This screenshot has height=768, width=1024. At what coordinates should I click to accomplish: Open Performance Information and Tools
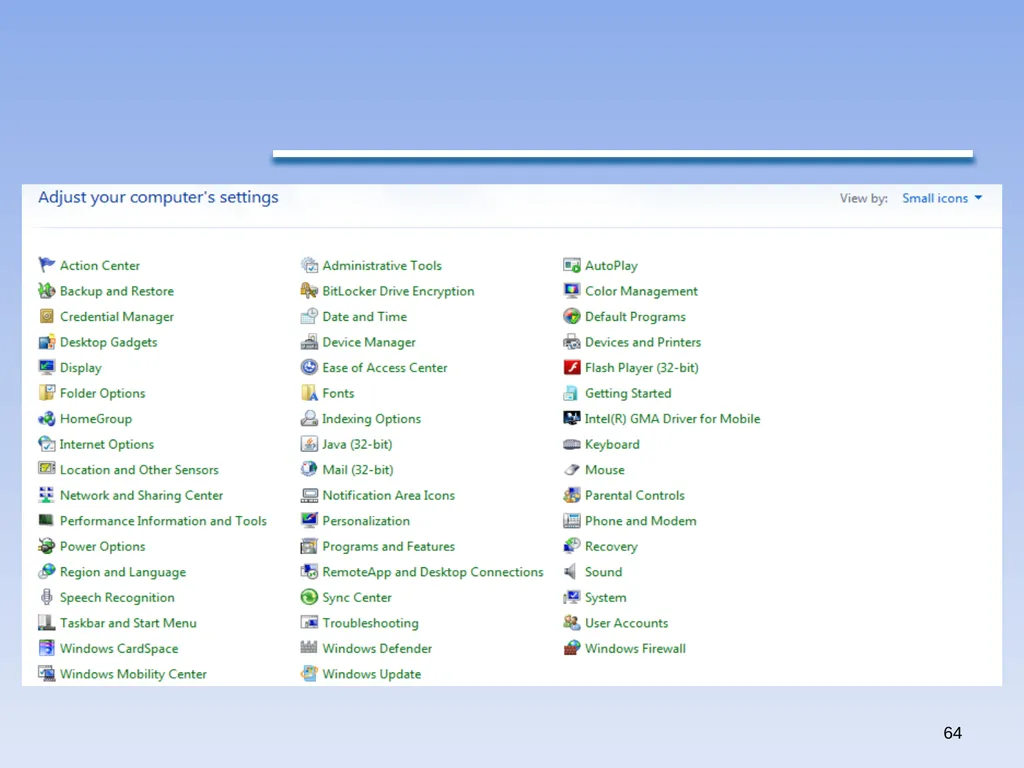[163, 520]
